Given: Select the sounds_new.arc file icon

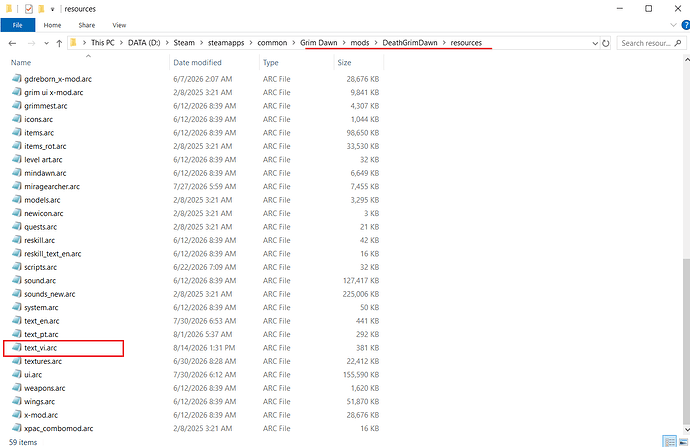Looking at the screenshot, I should [17, 293].
